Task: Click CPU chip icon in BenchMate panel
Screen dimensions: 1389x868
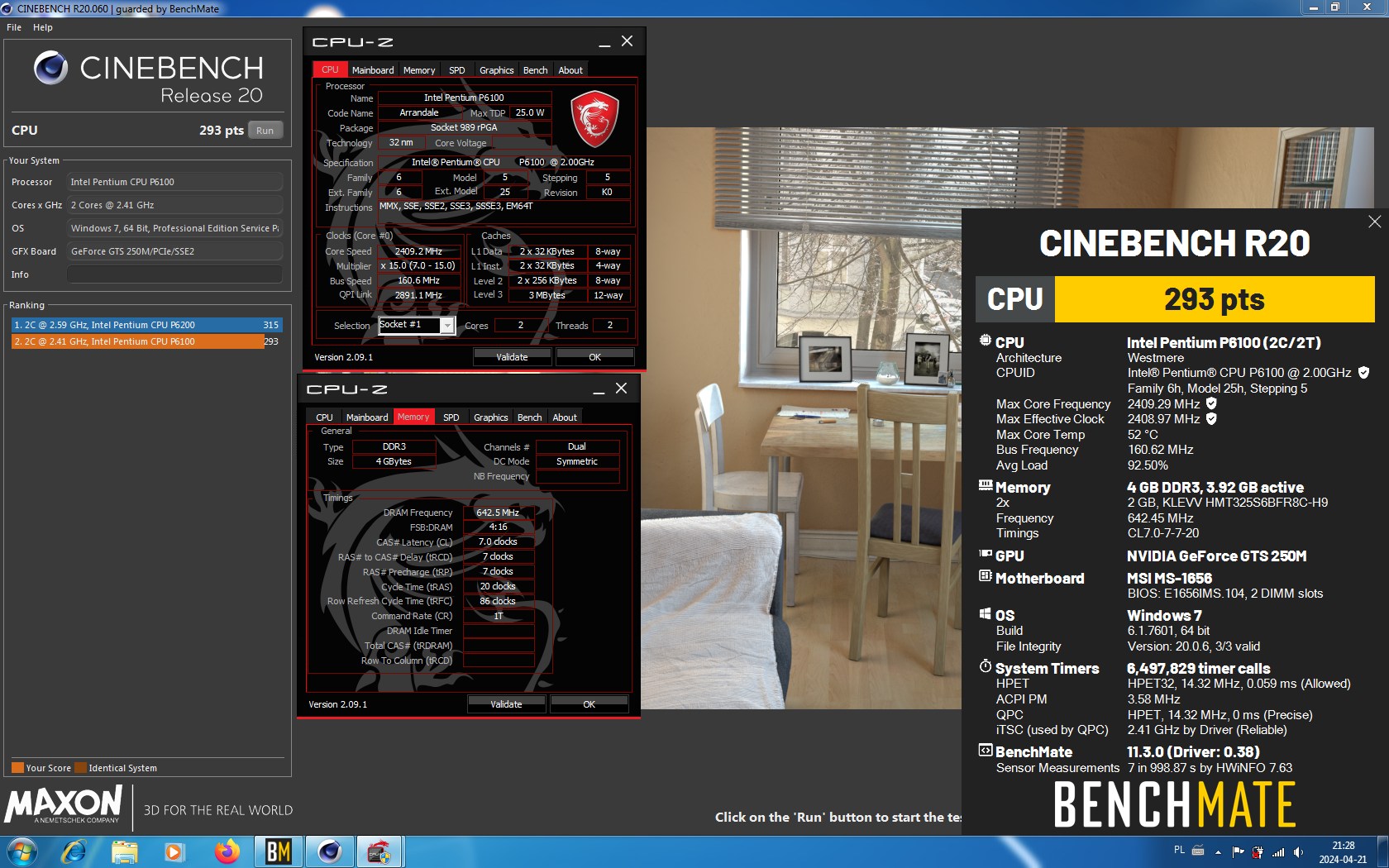Action: tap(986, 341)
